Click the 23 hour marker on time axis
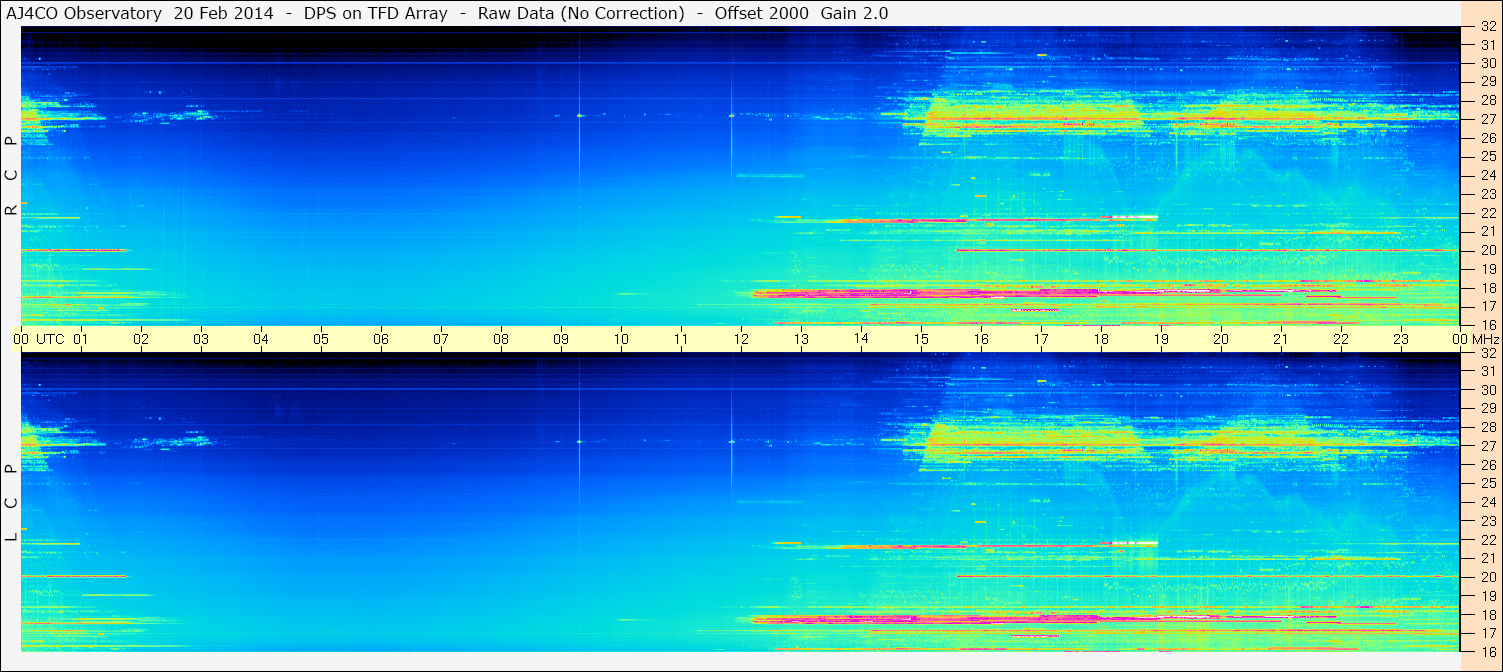This screenshot has height=672, width=1503. (1401, 339)
